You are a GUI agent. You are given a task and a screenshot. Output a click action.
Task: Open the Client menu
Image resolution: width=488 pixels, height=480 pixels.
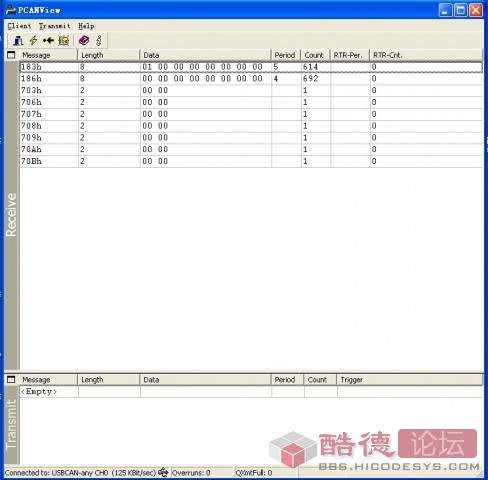tap(19, 26)
